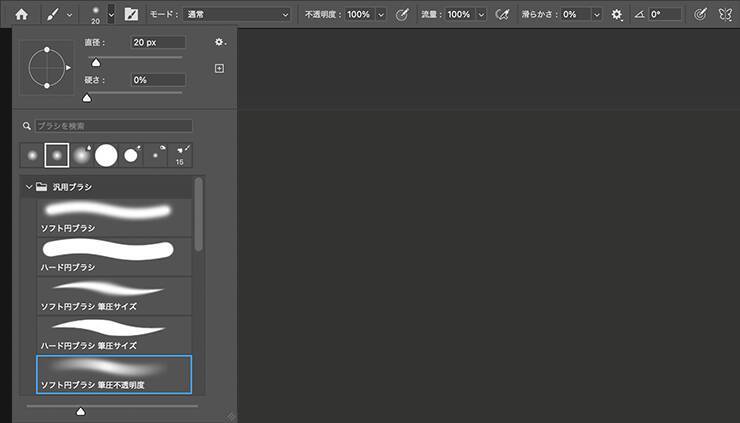Click the 滑らかさ 0% value field
Viewport: 740px width, 423px height.
[x=576, y=14]
